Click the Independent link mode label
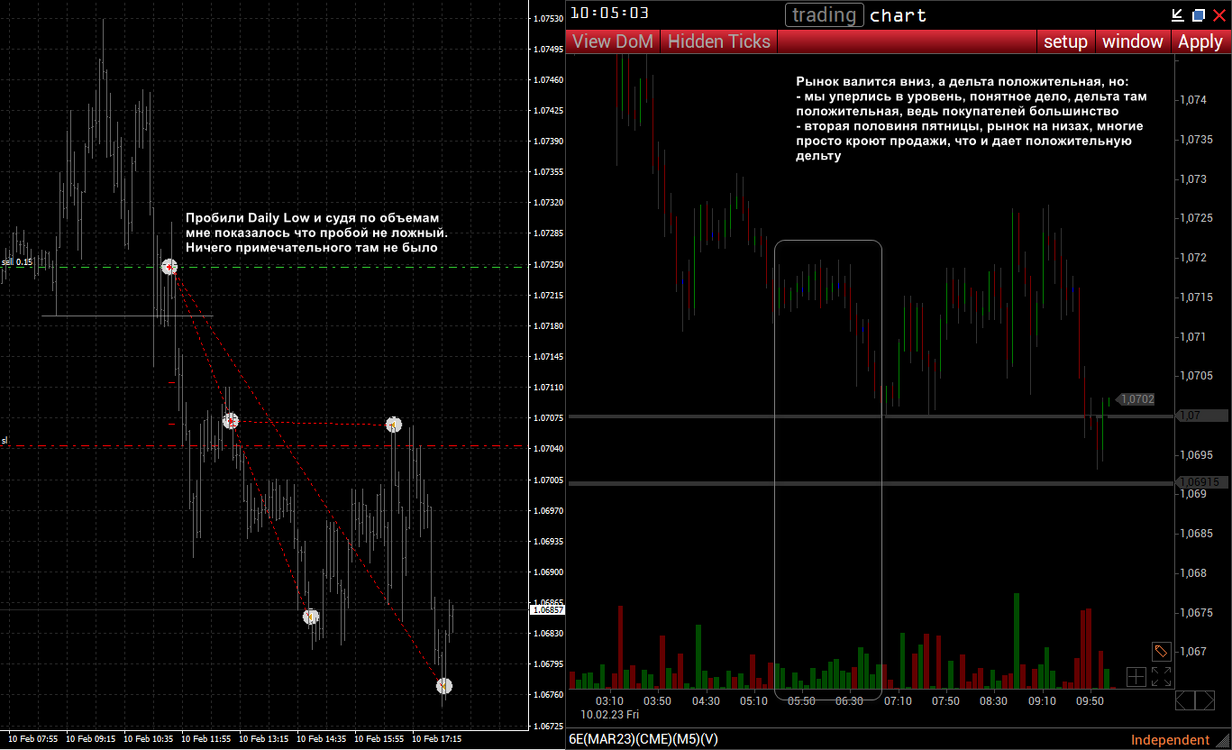The width and height of the screenshot is (1232, 750). click(1170, 740)
